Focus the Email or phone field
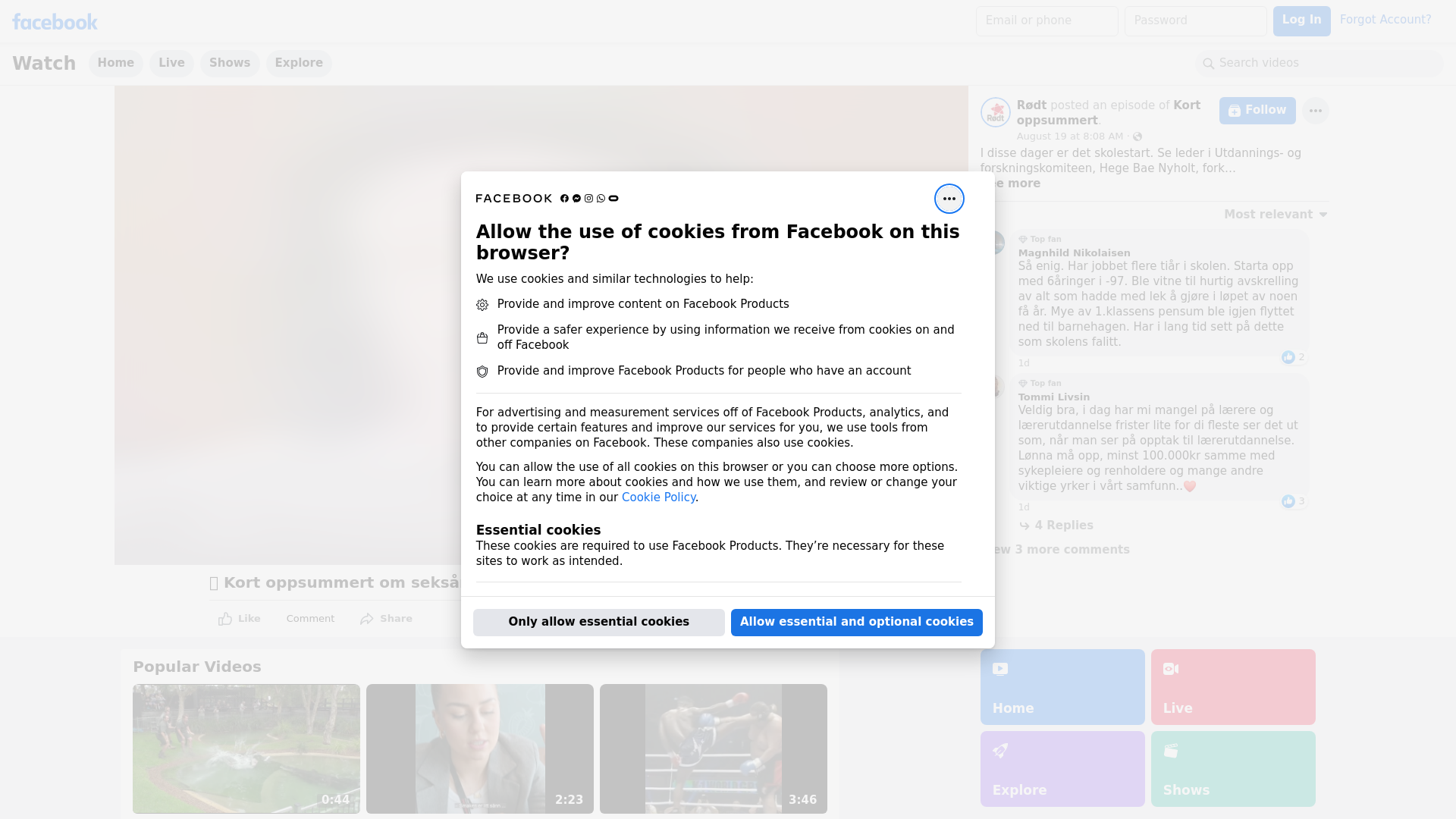The height and width of the screenshot is (819, 1456). [x=1046, y=20]
